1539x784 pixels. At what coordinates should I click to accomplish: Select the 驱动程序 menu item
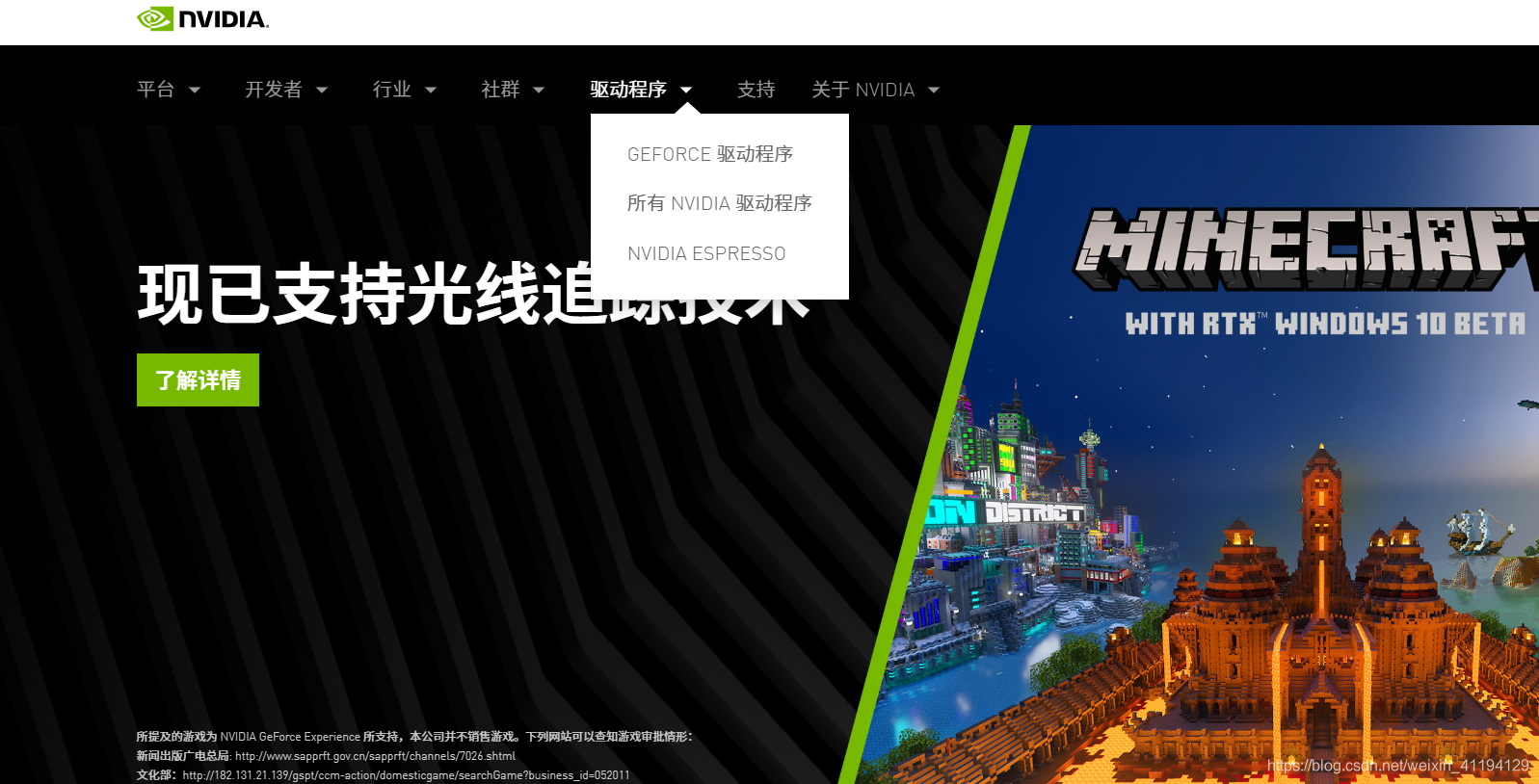[628, 90]
